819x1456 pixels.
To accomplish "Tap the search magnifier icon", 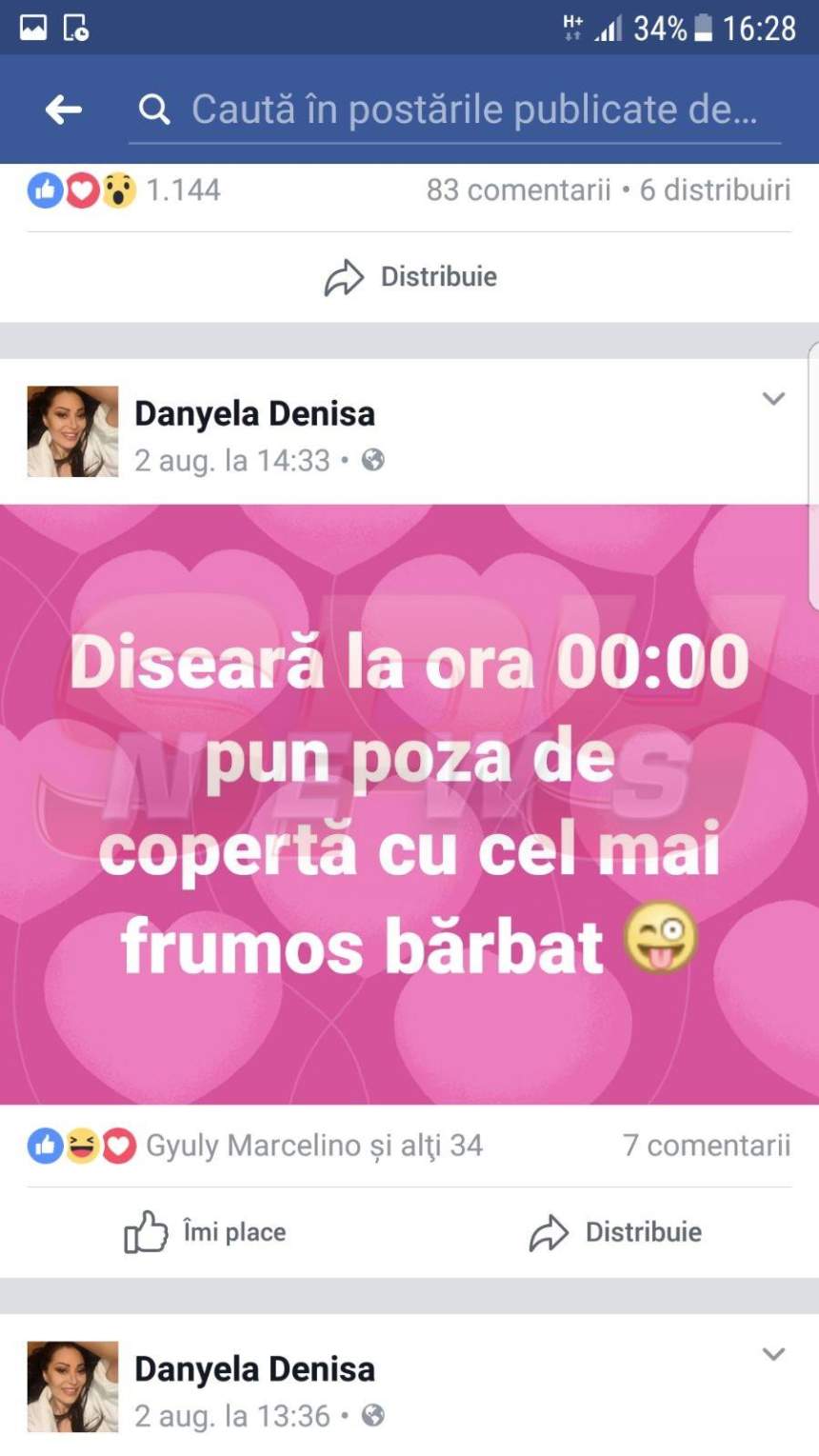I will [x=154, y=110].
